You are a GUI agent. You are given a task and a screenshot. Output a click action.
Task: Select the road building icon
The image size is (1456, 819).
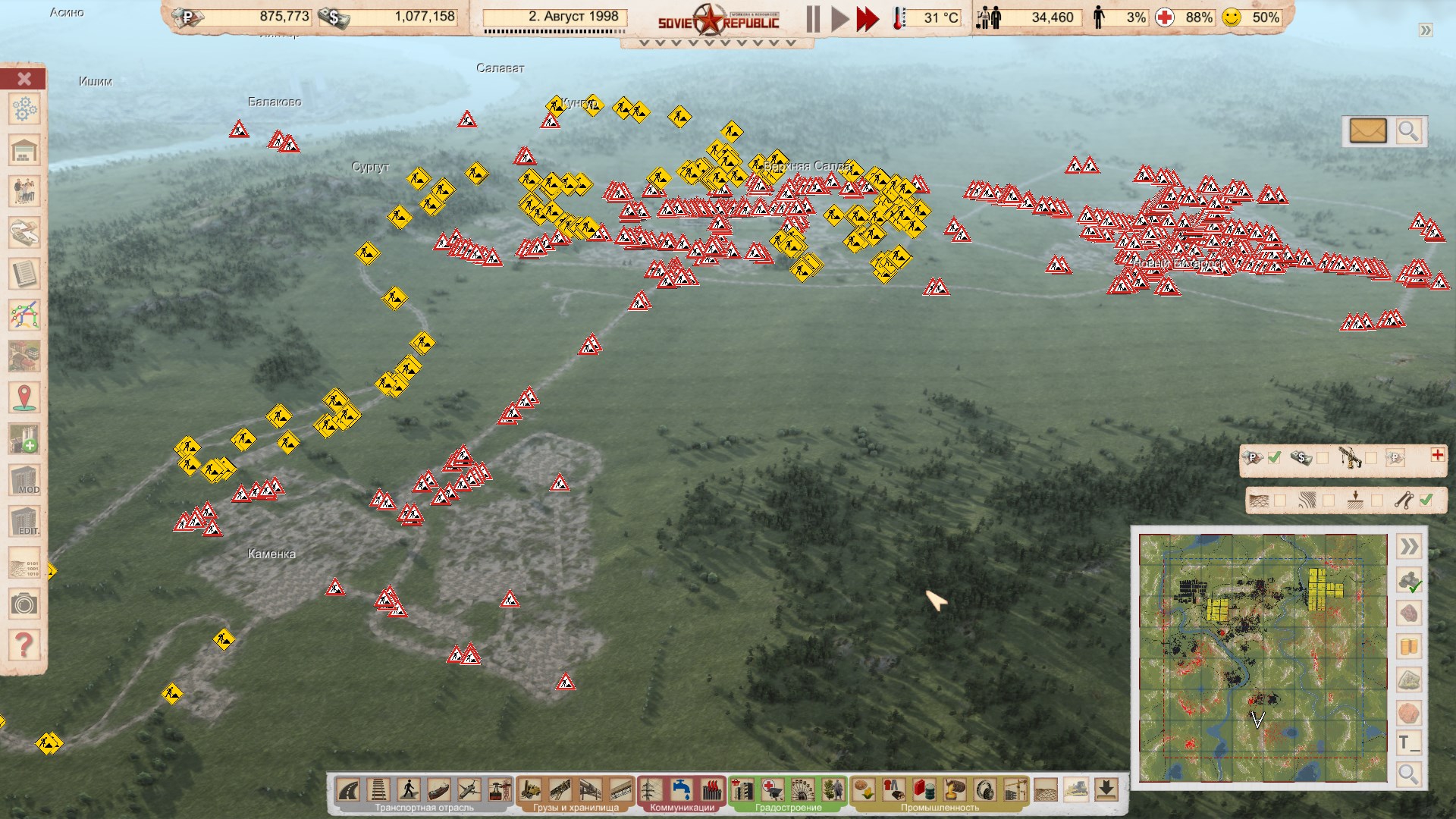348,789
